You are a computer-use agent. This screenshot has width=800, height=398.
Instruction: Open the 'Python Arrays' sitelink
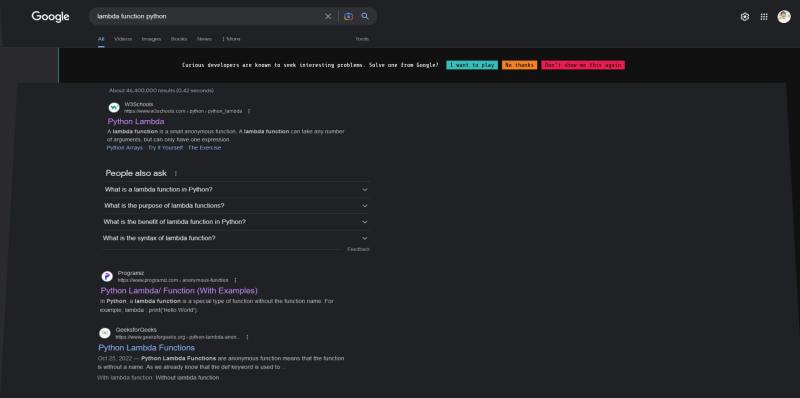pos(124,148)
